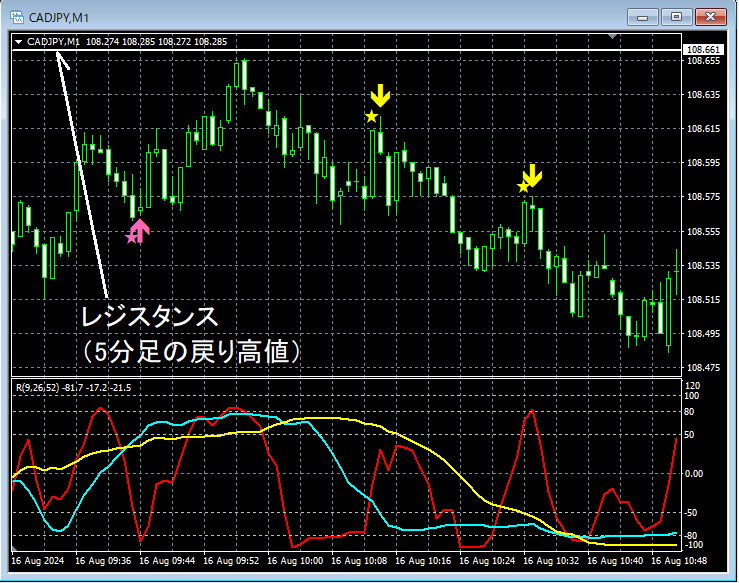
Task: Click the 108.635 price axis label
Action: tap(703, 95)
